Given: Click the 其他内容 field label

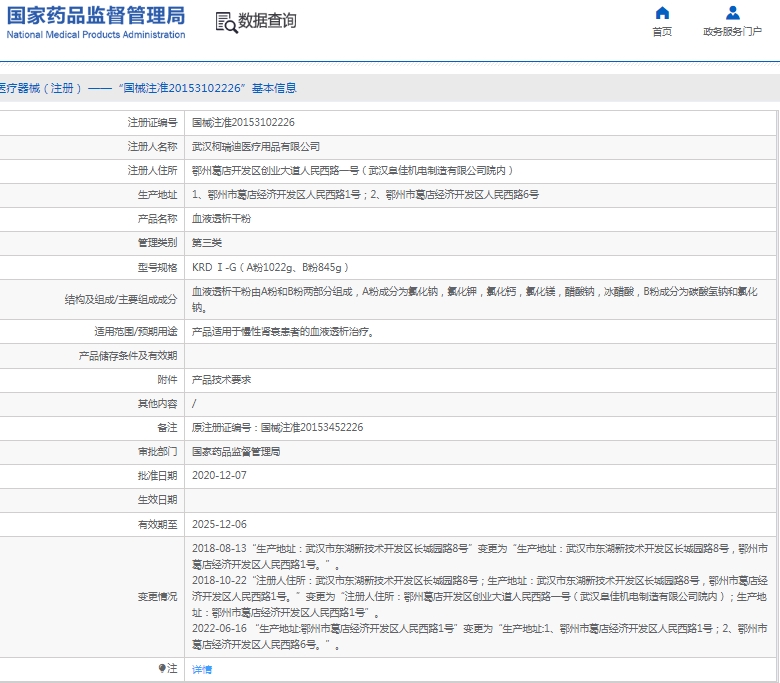Looking at the screenshot, I should click(x=157, y=403).
